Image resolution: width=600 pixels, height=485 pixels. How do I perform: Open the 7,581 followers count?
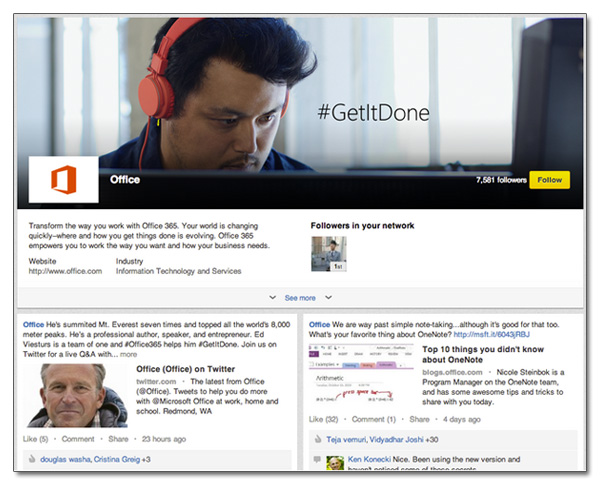[501, 180]
